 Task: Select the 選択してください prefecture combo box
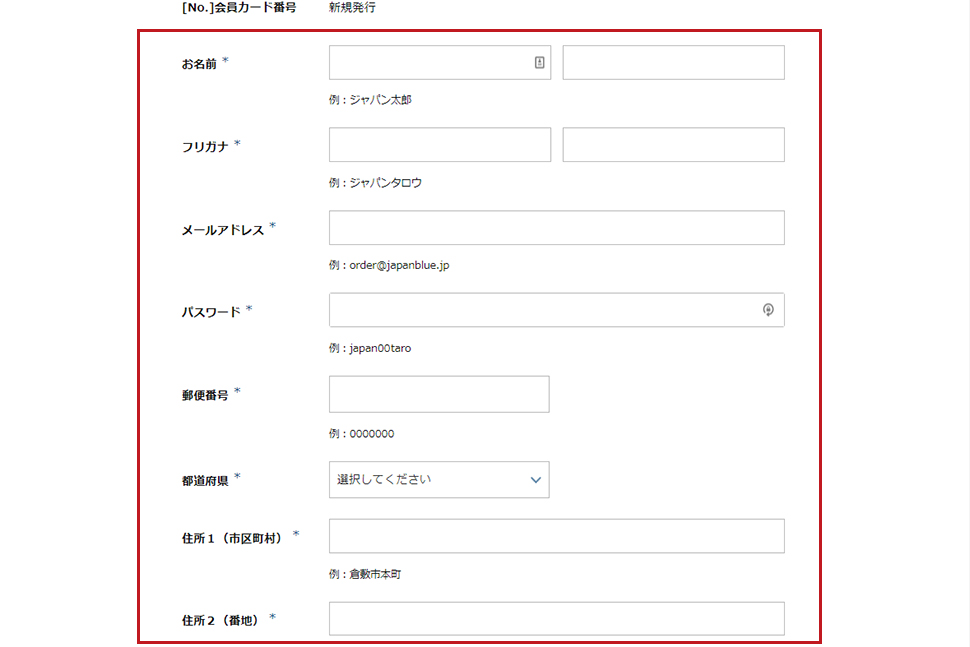click(439, 479)
